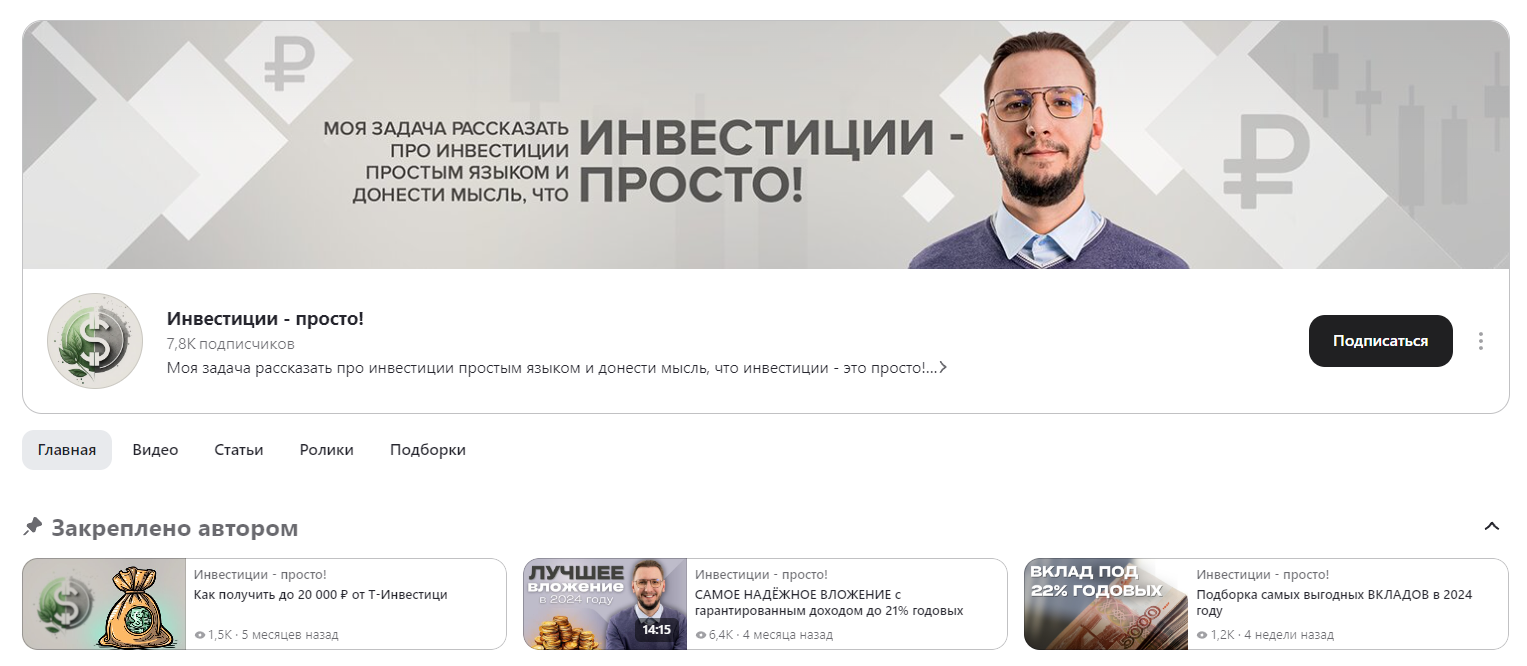Select the Главная tab
The height and width of the screenshot is (666, 1527).
(x=67, y=450)
